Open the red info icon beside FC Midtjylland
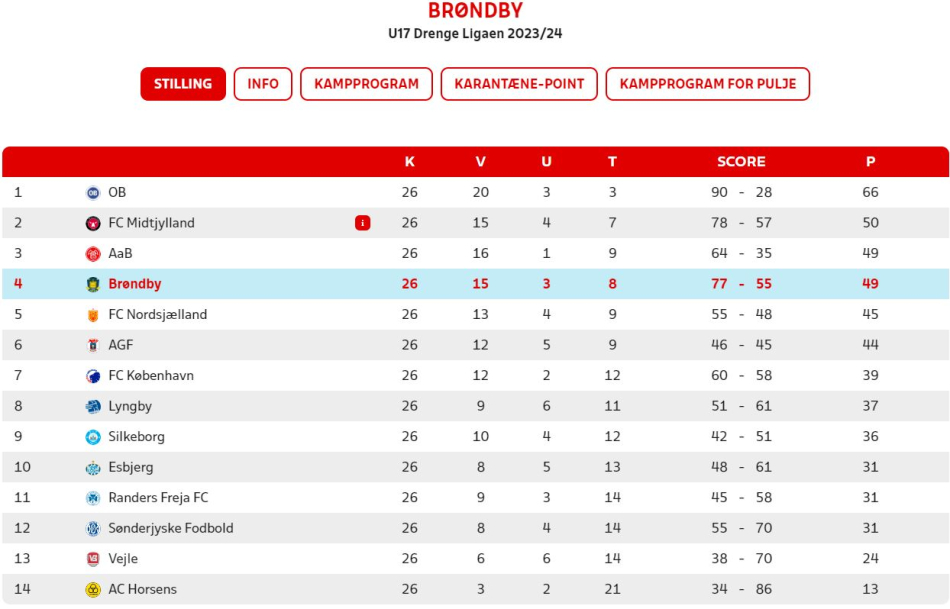The width and height of the screenshot is (950, 609). click(x=362, y=223)
